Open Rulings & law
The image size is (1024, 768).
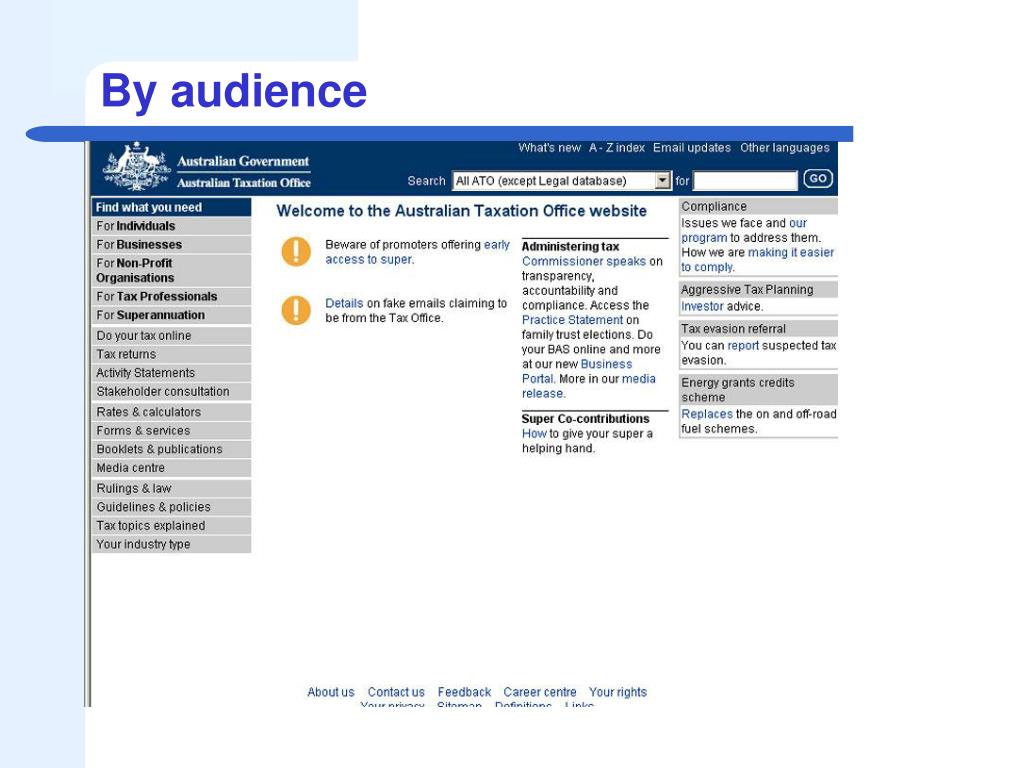click(171, 488)
